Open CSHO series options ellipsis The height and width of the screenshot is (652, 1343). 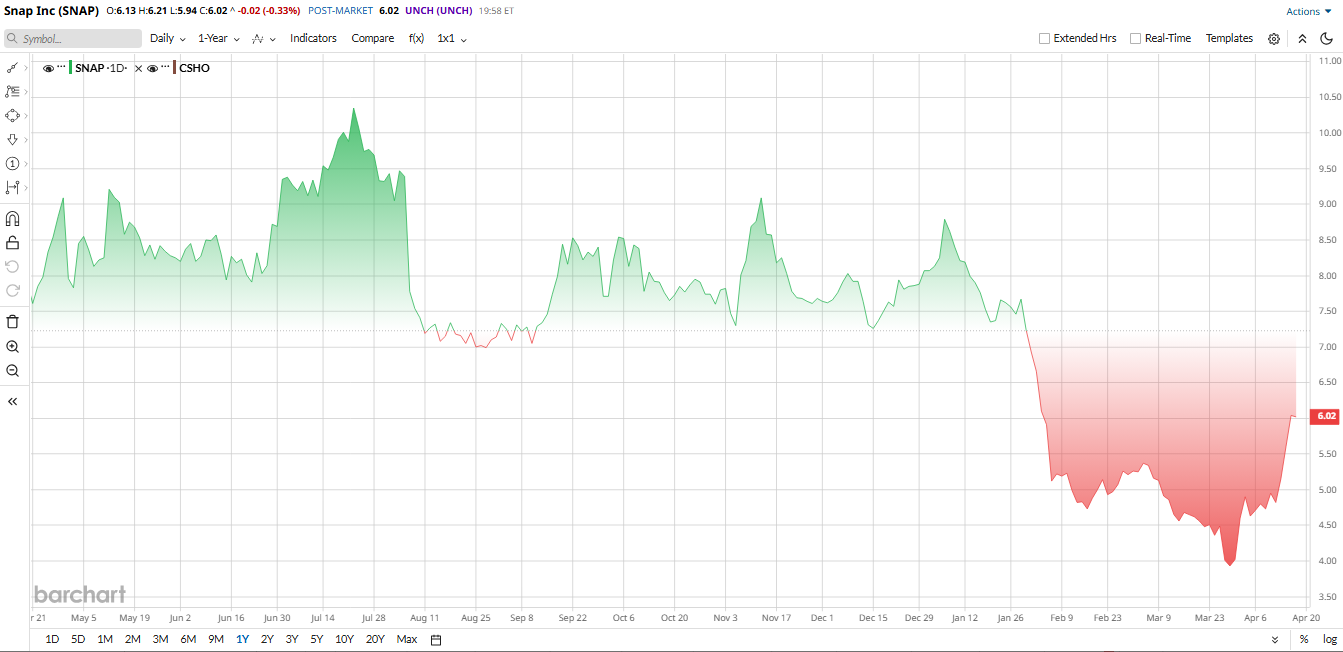[x=165, y=67]
